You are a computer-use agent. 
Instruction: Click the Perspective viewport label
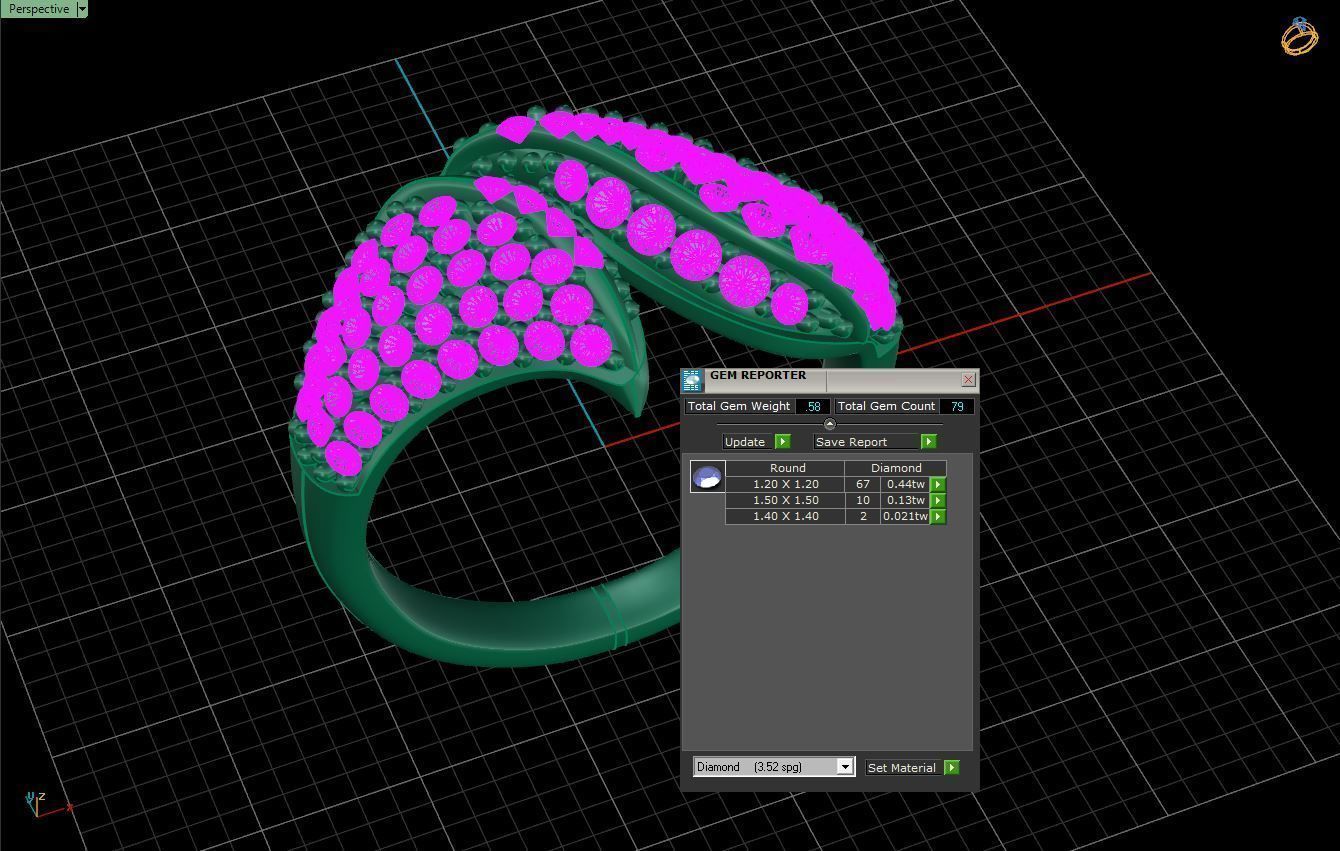coord(39,9)
